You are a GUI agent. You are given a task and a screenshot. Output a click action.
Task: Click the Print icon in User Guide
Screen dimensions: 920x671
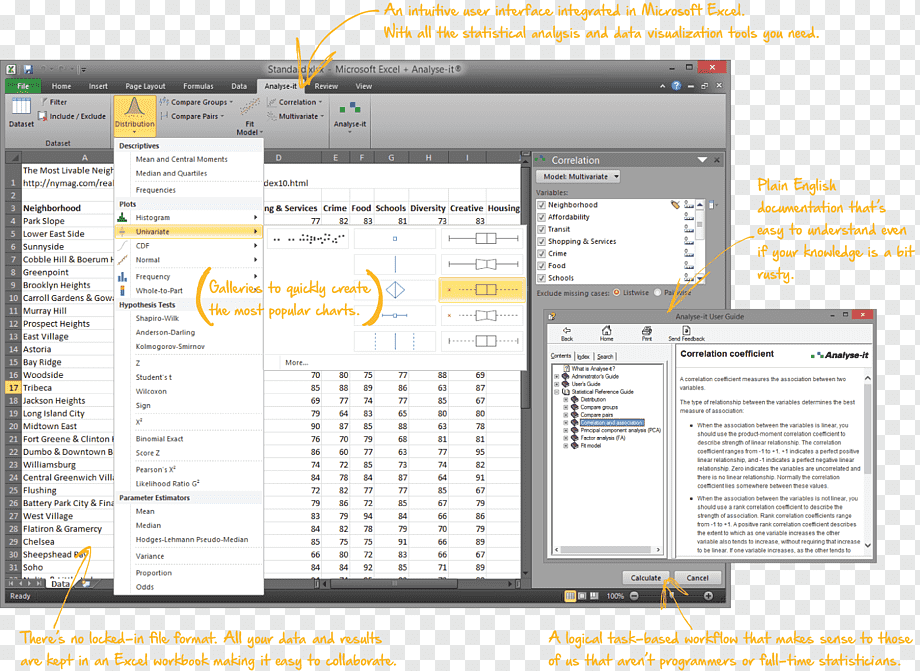click(x=647, y=331)
